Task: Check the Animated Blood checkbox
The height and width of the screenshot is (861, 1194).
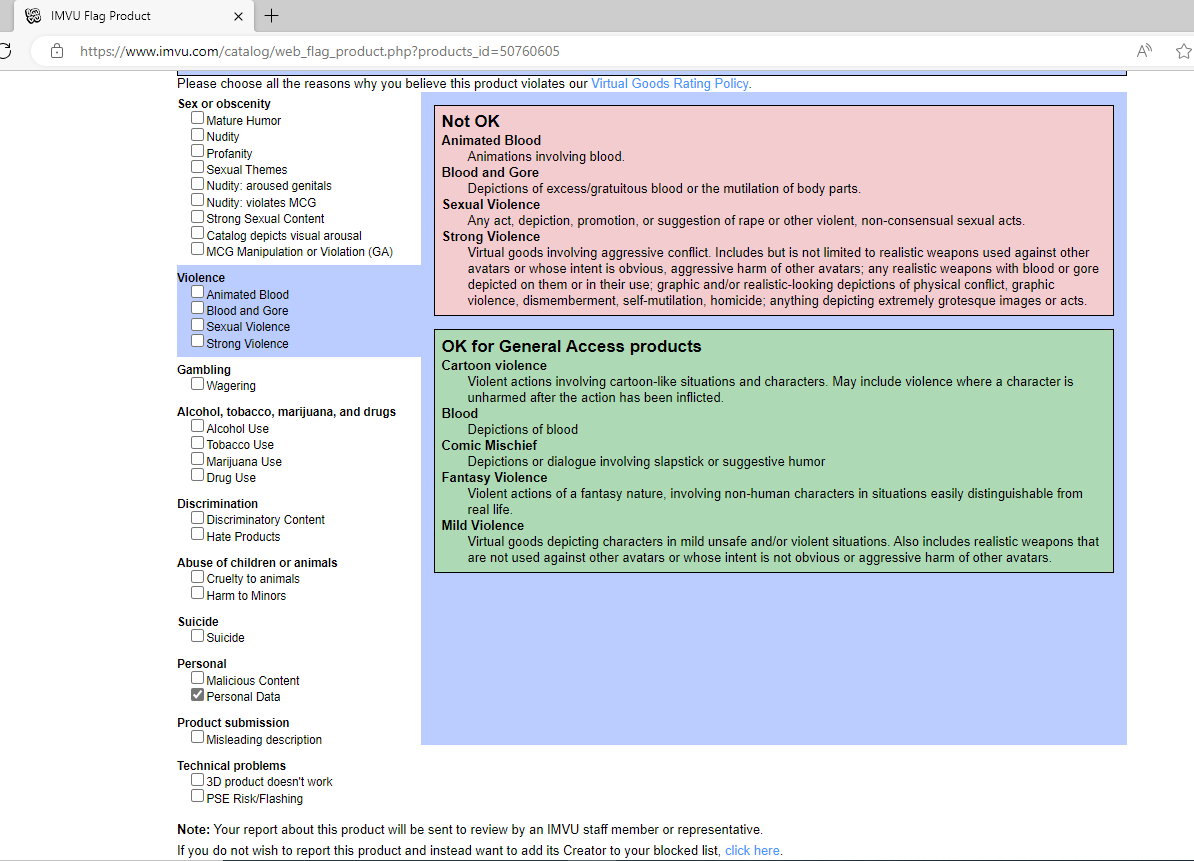Action: [197, 292]
